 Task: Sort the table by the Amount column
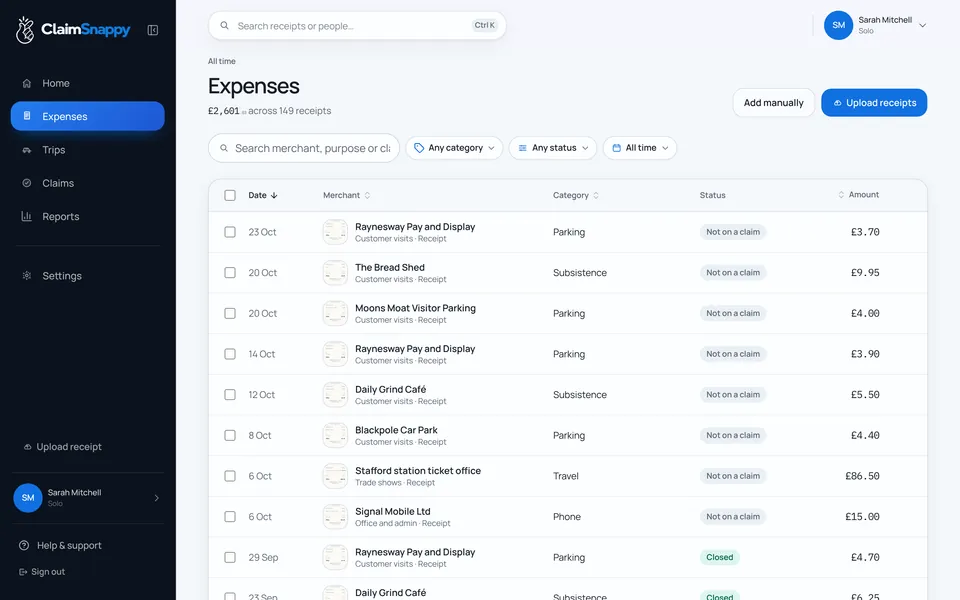[x=858, y=195]
